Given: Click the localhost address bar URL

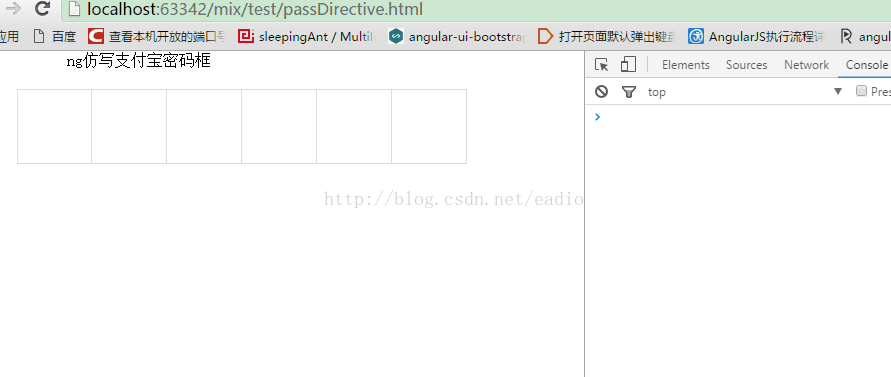Looking at the screenshot, I should tap(255, 9).
